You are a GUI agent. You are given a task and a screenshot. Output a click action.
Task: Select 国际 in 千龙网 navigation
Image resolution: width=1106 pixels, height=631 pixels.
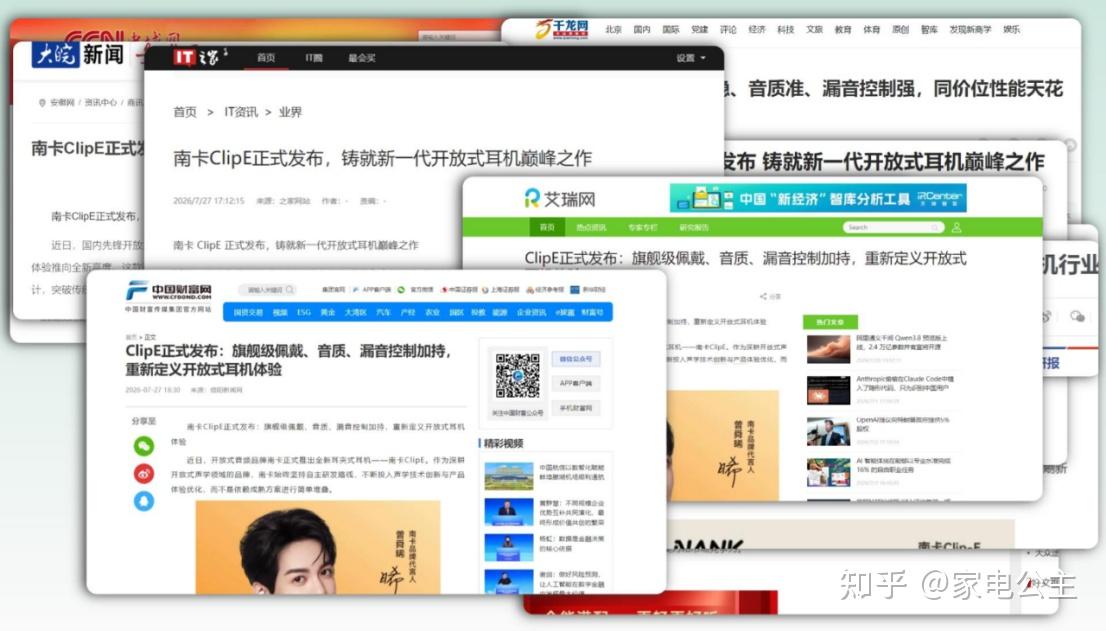671,30
